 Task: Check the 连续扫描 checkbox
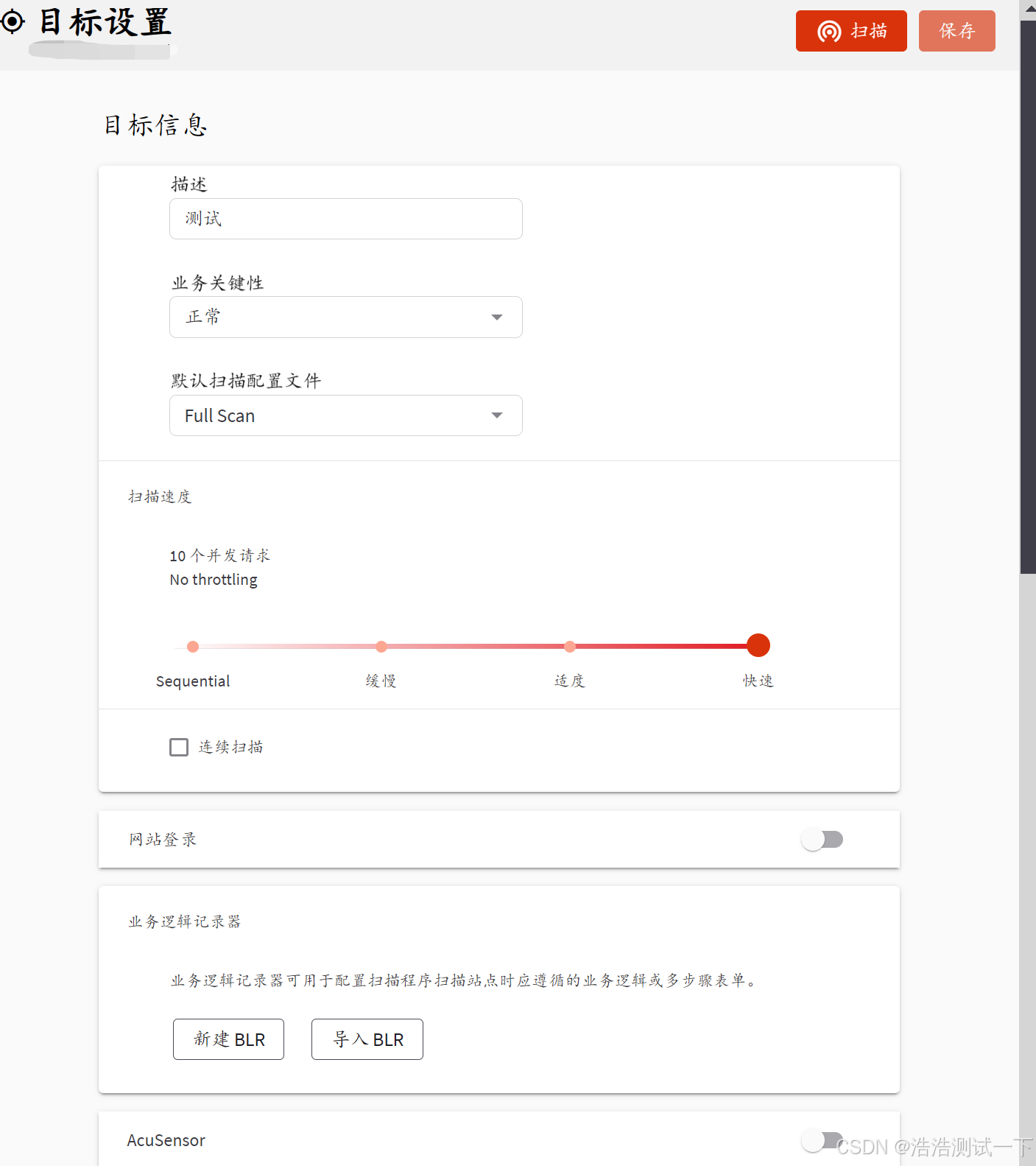(179, 747)
